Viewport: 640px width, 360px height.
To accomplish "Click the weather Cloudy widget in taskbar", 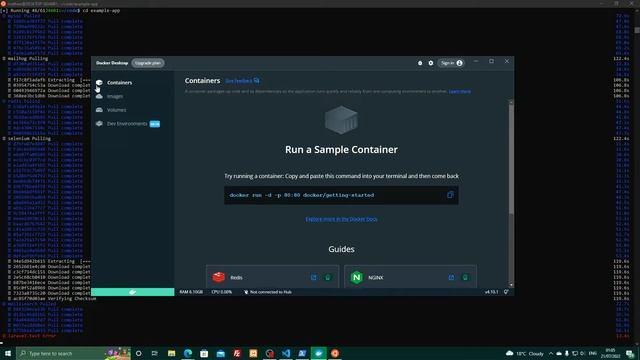I will [524, 353].
